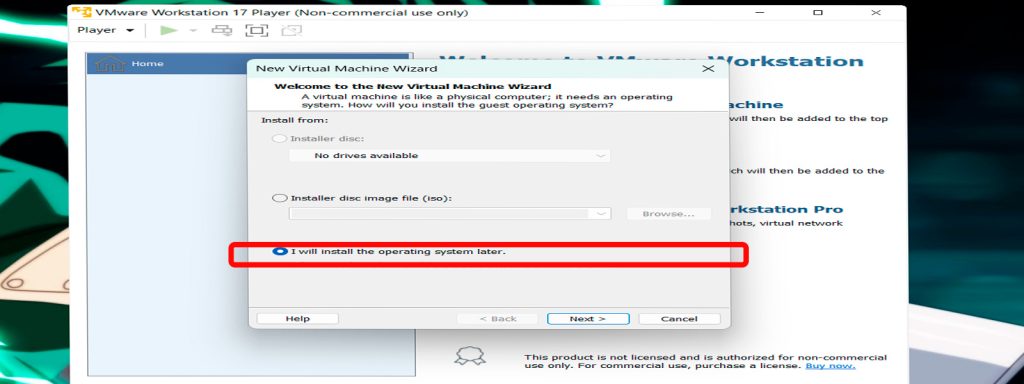Click the license ribbon badge icon

coord(470,357)
